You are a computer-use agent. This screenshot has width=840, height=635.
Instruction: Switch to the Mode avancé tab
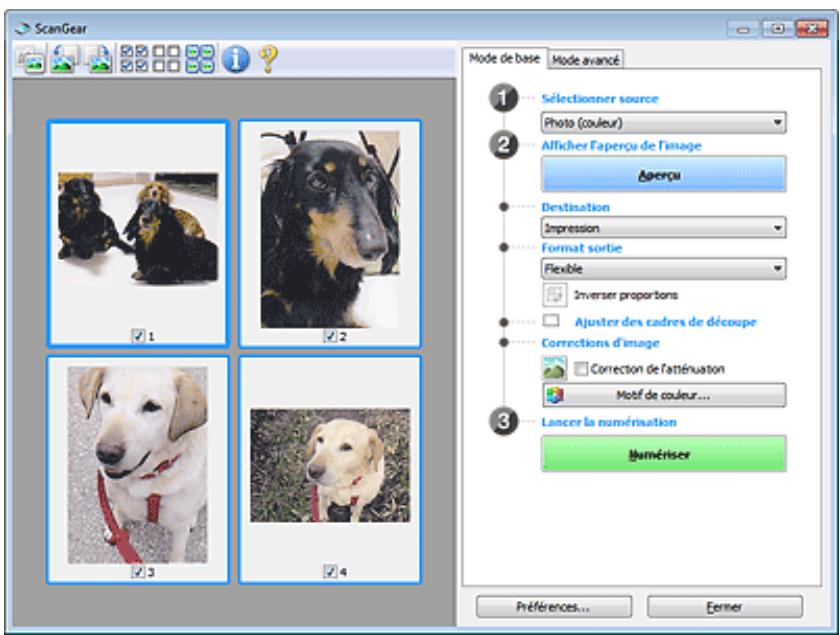coord(586,59)
